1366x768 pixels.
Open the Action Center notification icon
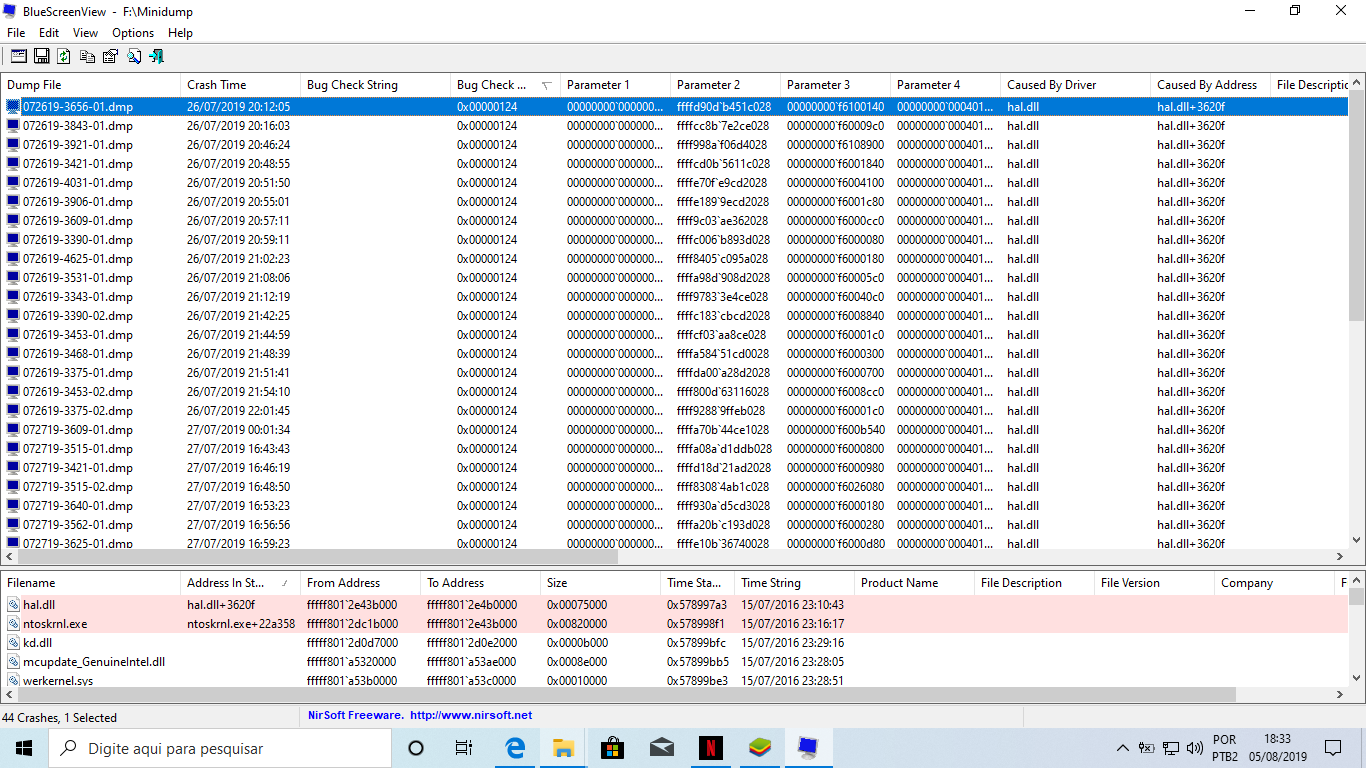coord(1333,748)
